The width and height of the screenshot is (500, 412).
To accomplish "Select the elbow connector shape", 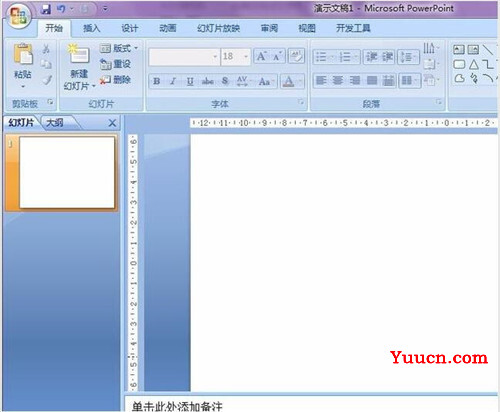I will [x=488, y=64].
